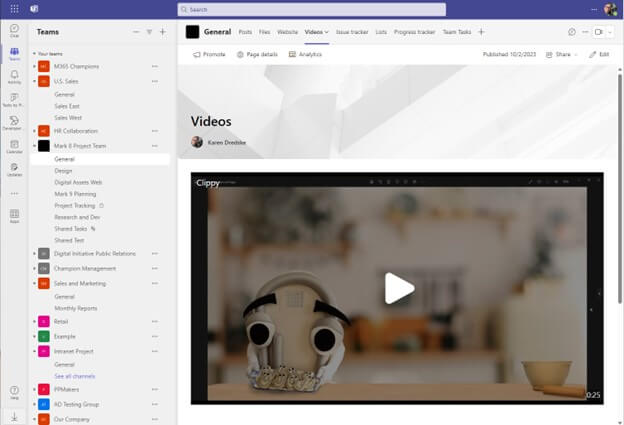Click the Search box
The height and width of the screenshot is (425, 624).
[x=312, y=9]
